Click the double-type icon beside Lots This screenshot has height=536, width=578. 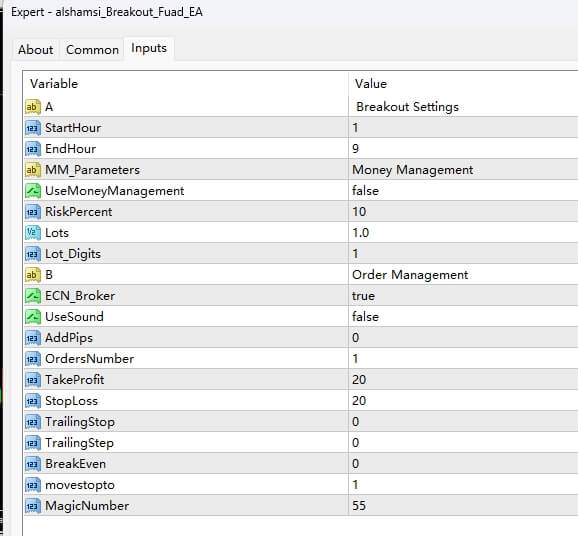click(x=32, y=233)
